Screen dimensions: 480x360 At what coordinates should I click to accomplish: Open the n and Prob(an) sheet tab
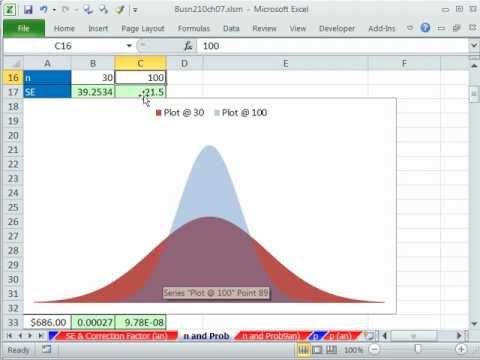coord(271,336)
